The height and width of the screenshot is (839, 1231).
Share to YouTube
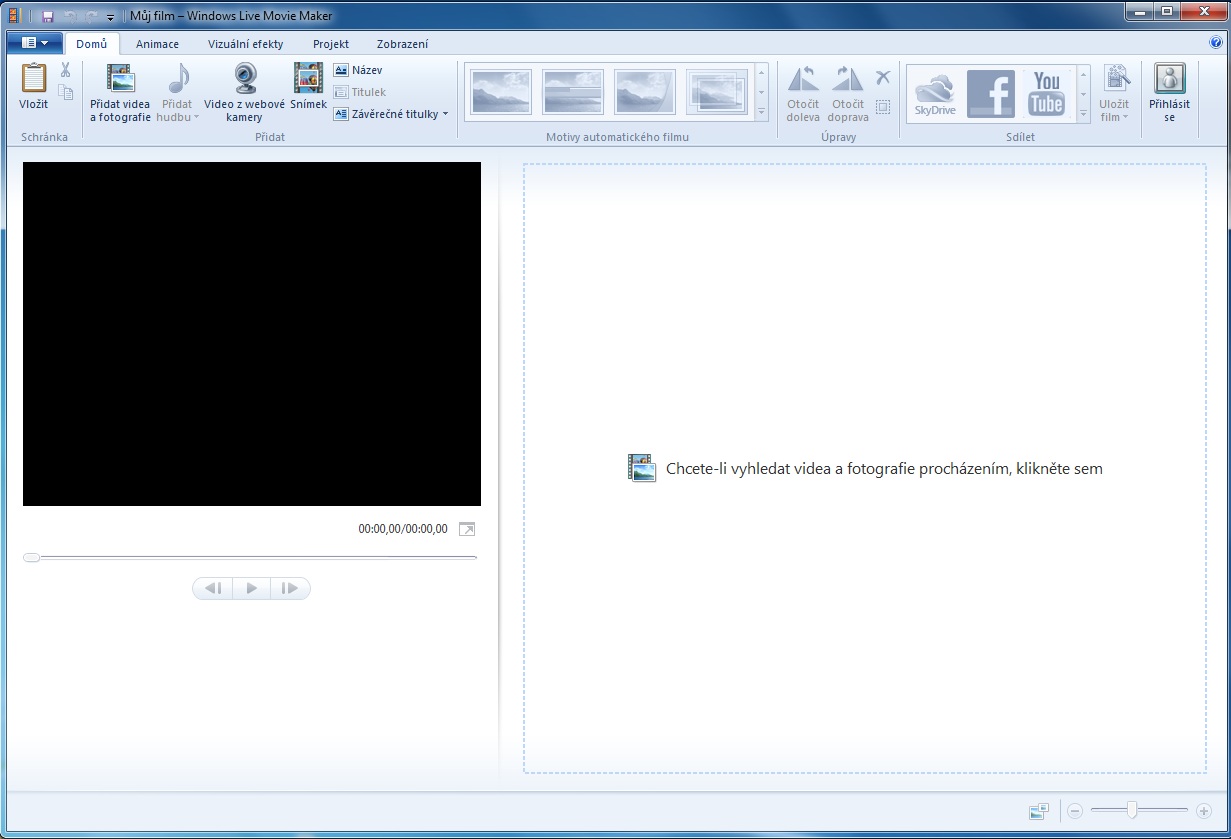tap(1047, 94)
